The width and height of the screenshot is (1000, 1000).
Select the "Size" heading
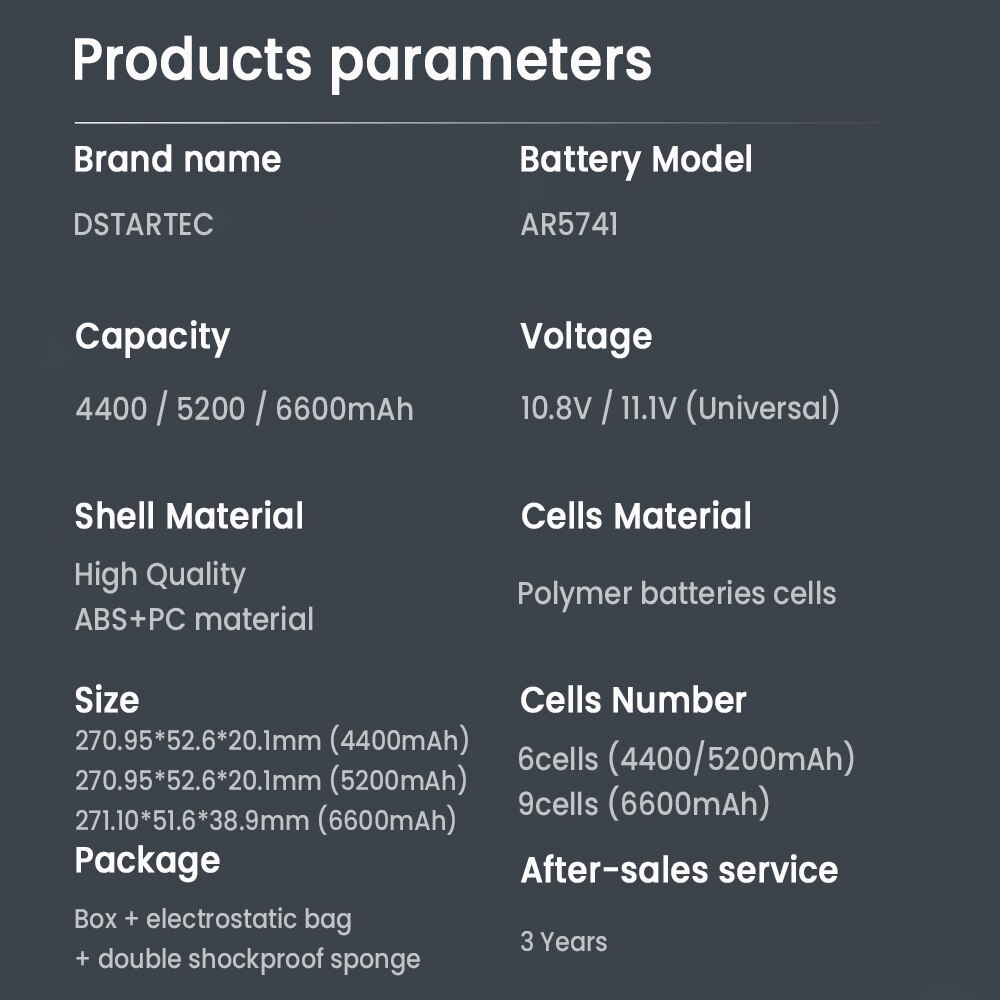(x=107, y=700)
